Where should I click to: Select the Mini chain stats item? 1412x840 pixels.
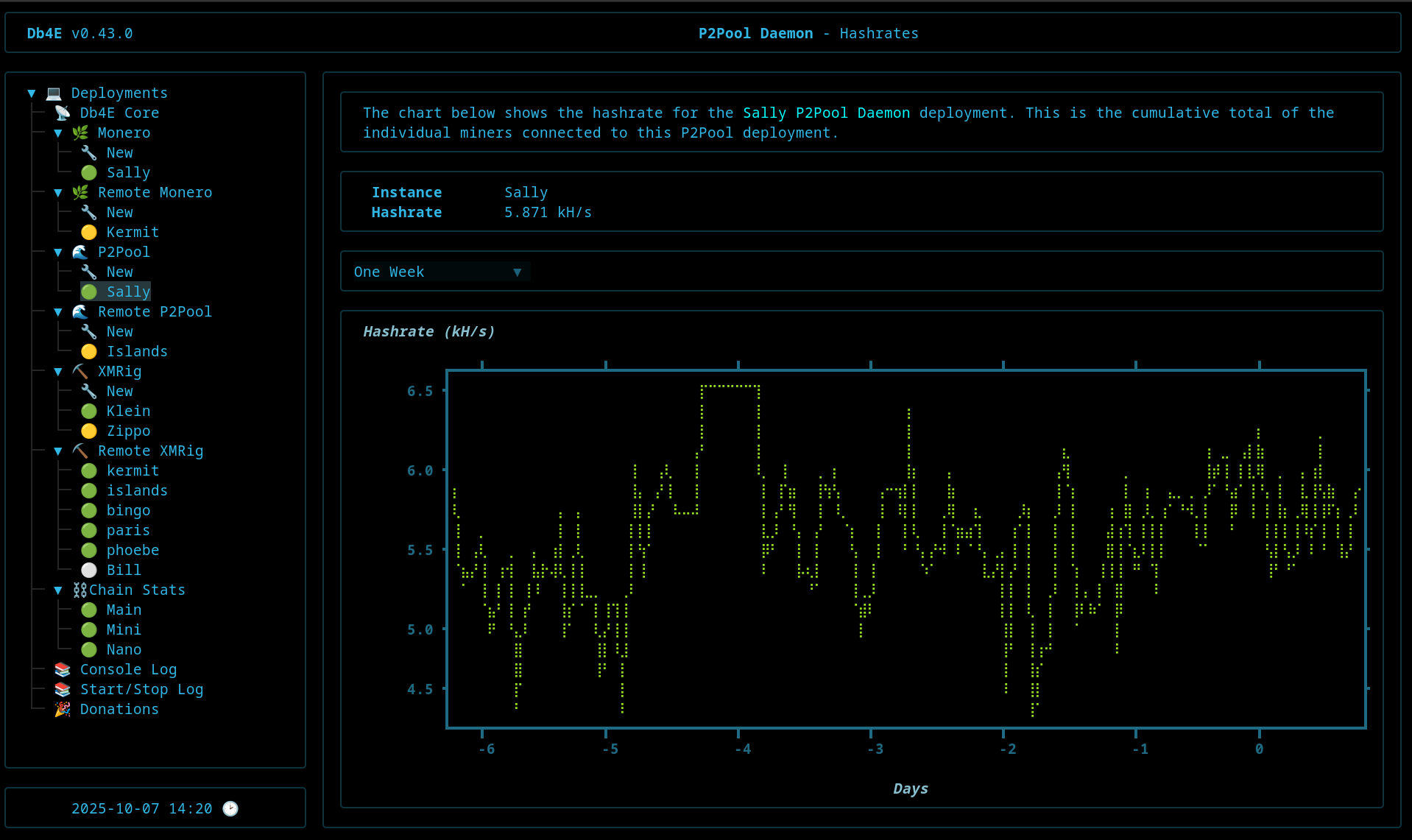click(124, 629)
